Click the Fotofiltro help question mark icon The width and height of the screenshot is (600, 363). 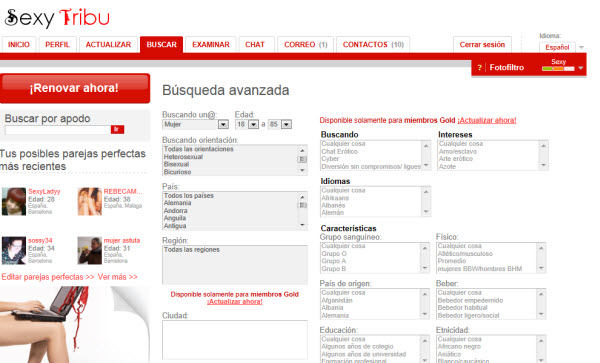pos(479,68)
